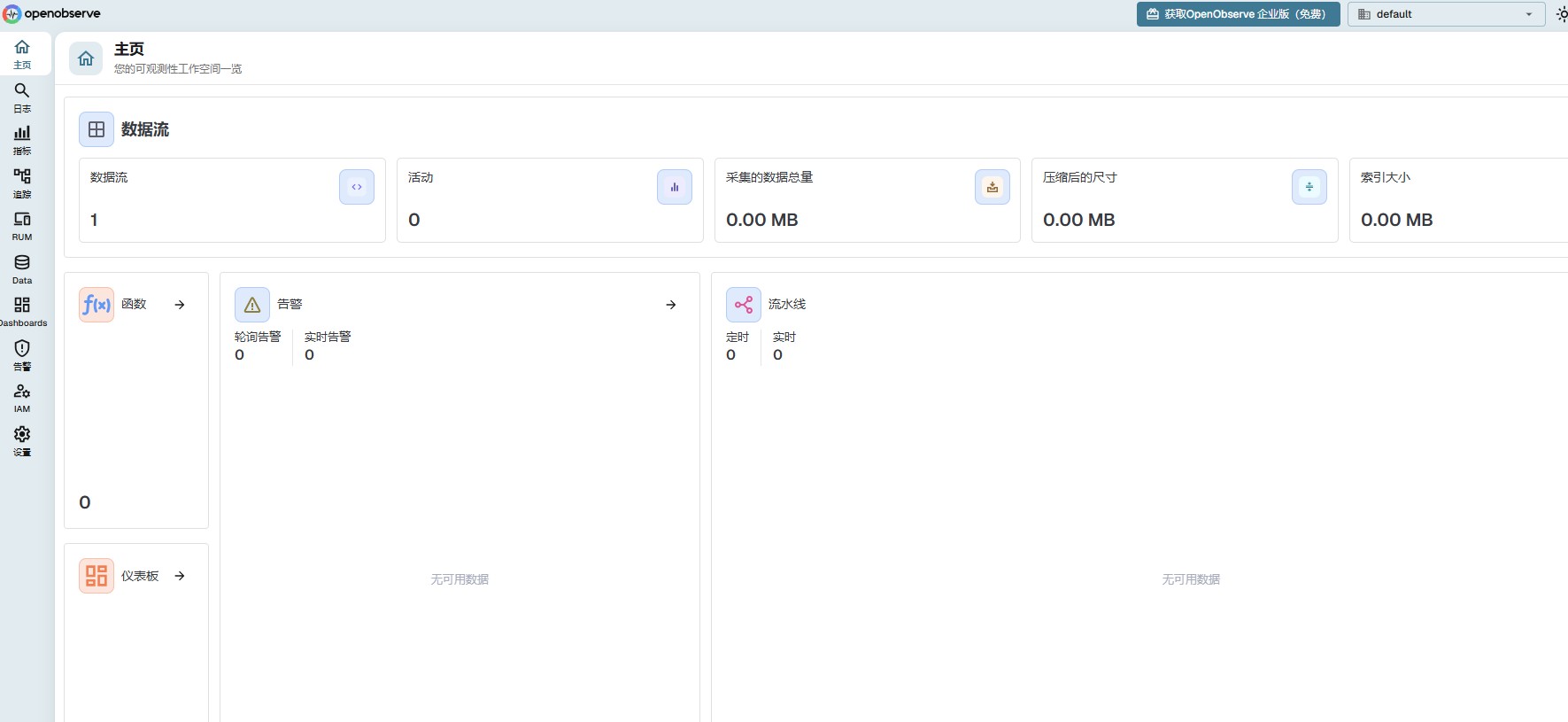The width and height of the screenshot is (1568, 722).
Task: Go to alerts via 告警 arrow
Action: coord(671,305)
